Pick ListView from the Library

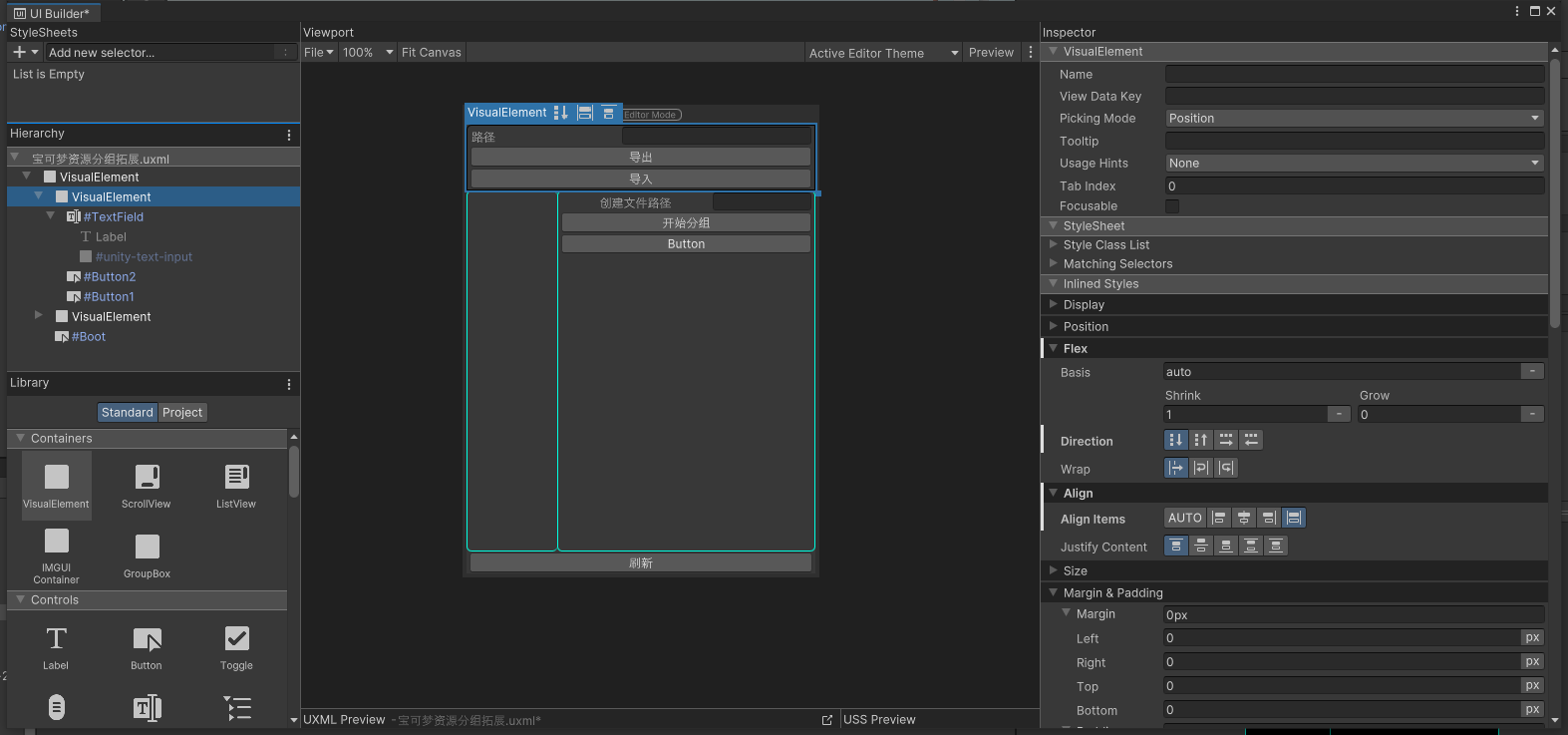(x=236, y=486)
